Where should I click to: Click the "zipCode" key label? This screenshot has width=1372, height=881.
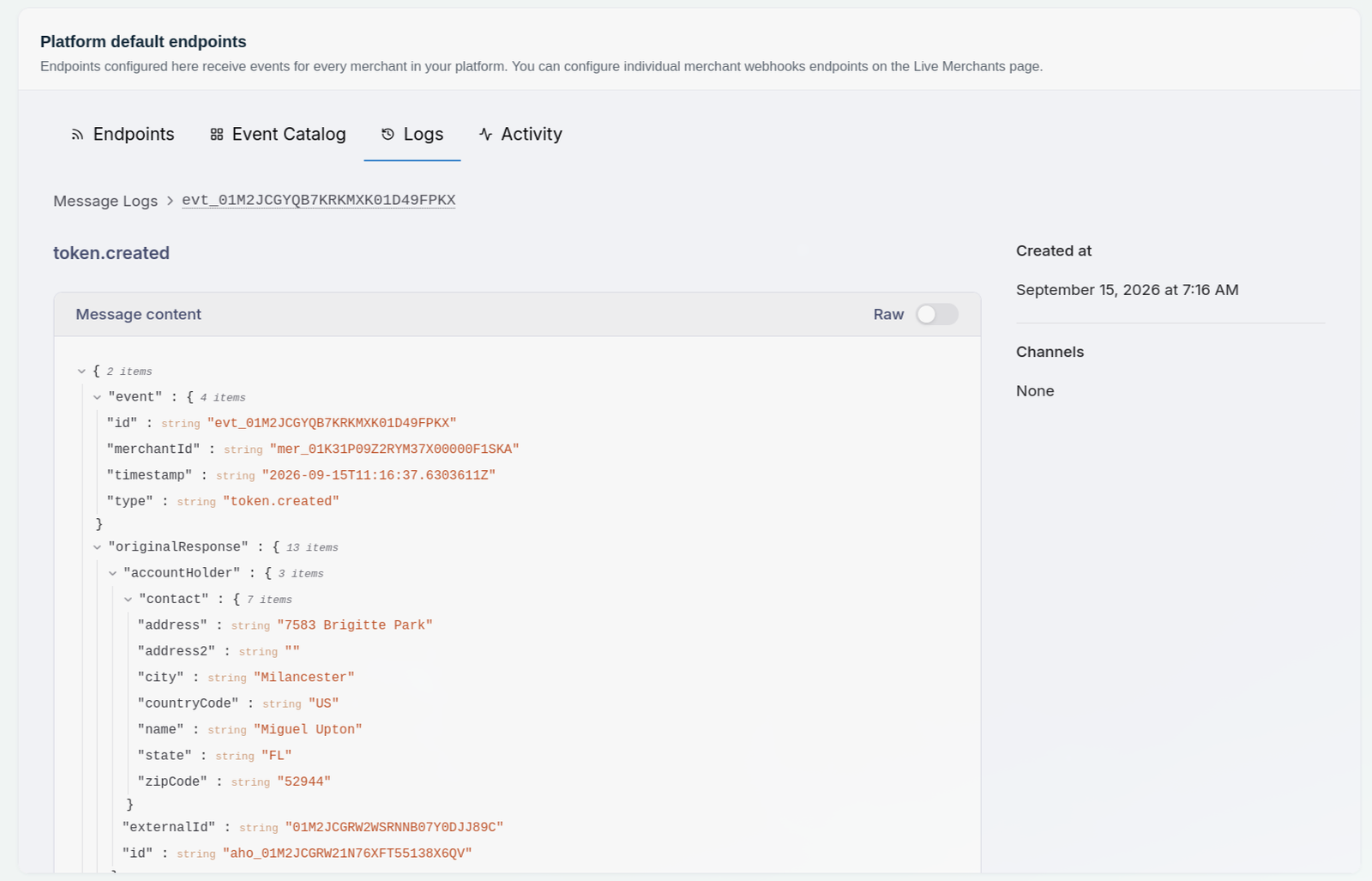172,781
